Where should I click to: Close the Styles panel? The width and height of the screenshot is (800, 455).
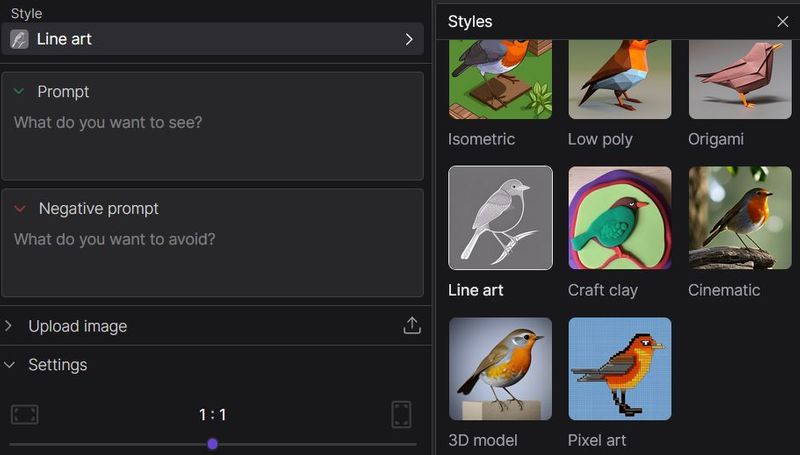click(x=782, y=21)
